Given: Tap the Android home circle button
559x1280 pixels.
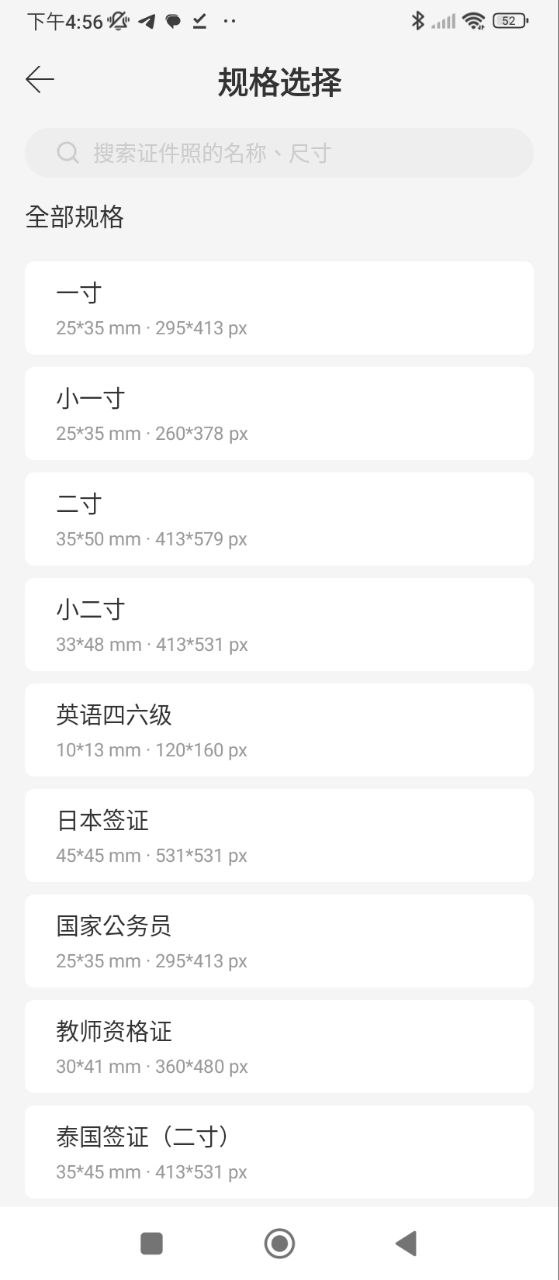Looking at the screenshot, I should (x=279, y=1243).
